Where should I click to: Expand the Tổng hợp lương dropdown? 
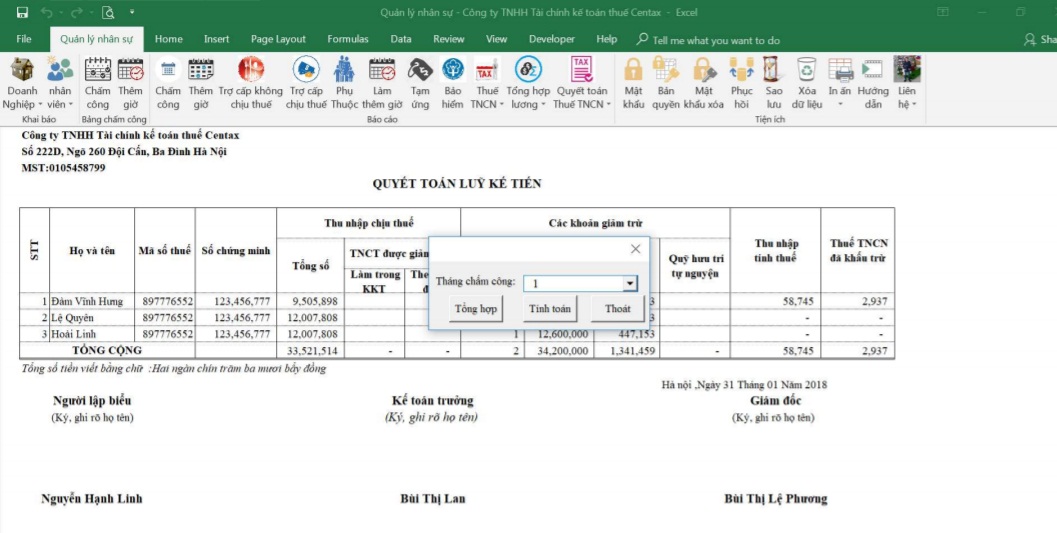pos(527,104)
